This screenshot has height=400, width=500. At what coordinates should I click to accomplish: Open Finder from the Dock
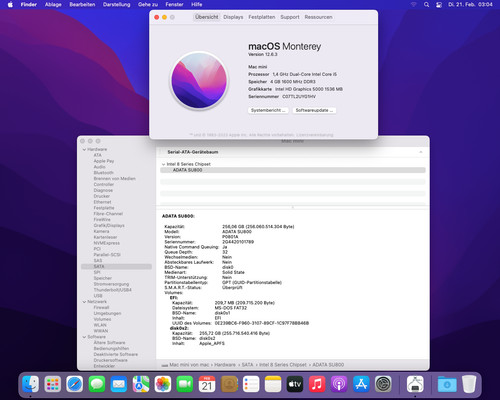[x=30, y=384]
